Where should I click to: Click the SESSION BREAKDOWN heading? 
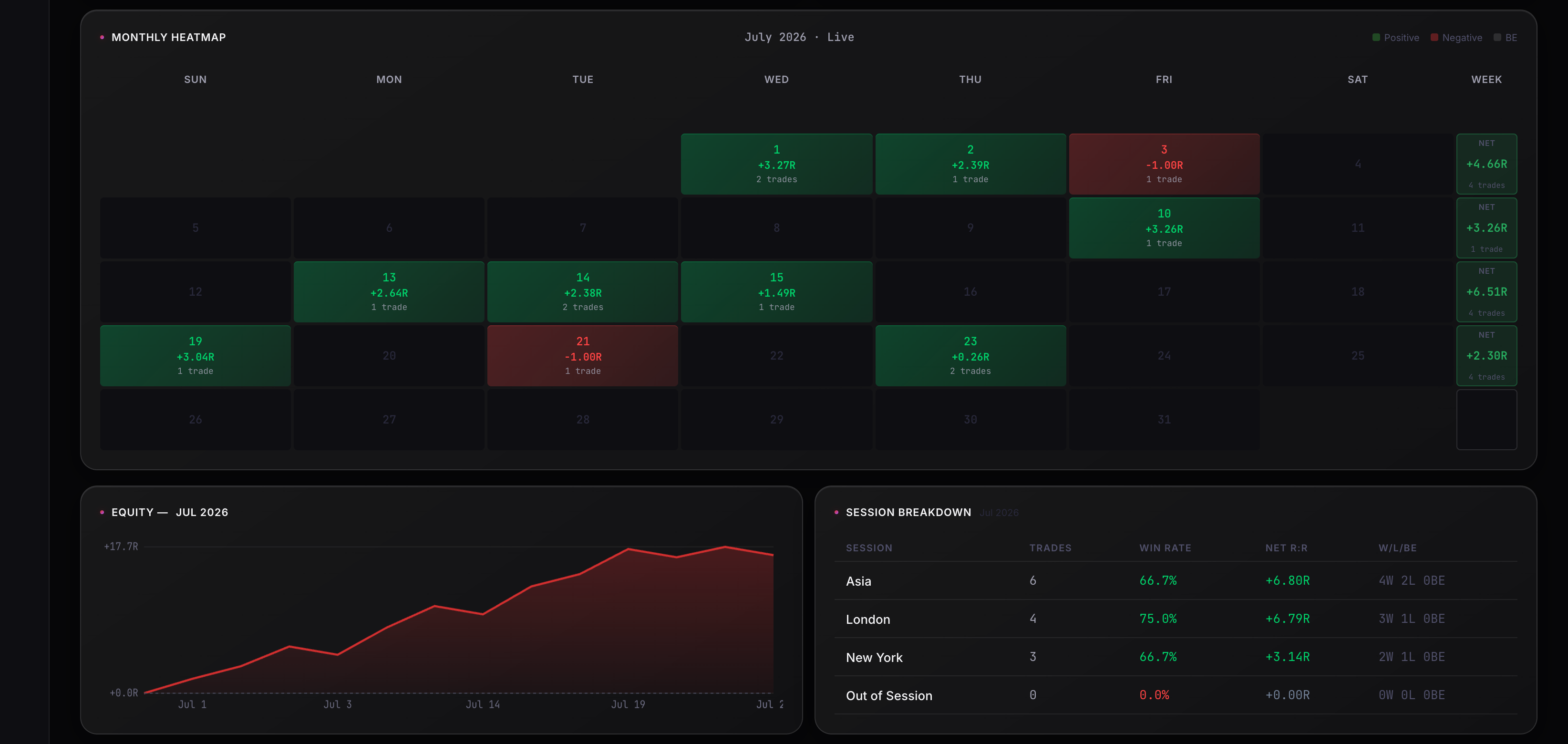click(908, 513)
